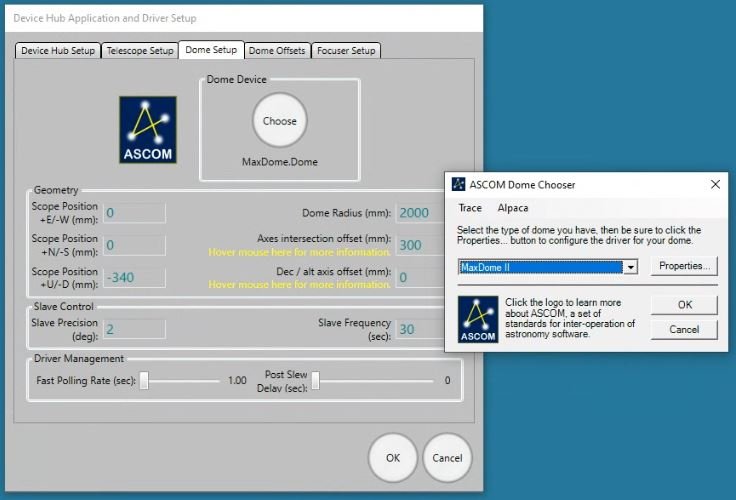Click the Dome Radius (mm) label

pos(346,213)
